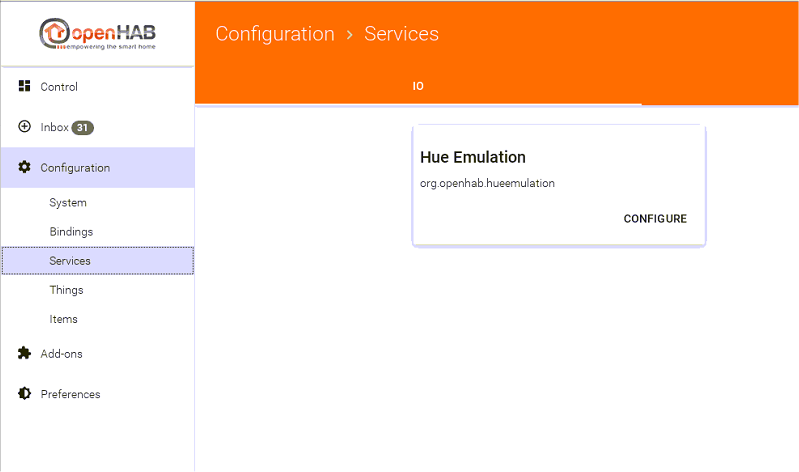Click the openHAB logo
799x472 pixels.
97,35
